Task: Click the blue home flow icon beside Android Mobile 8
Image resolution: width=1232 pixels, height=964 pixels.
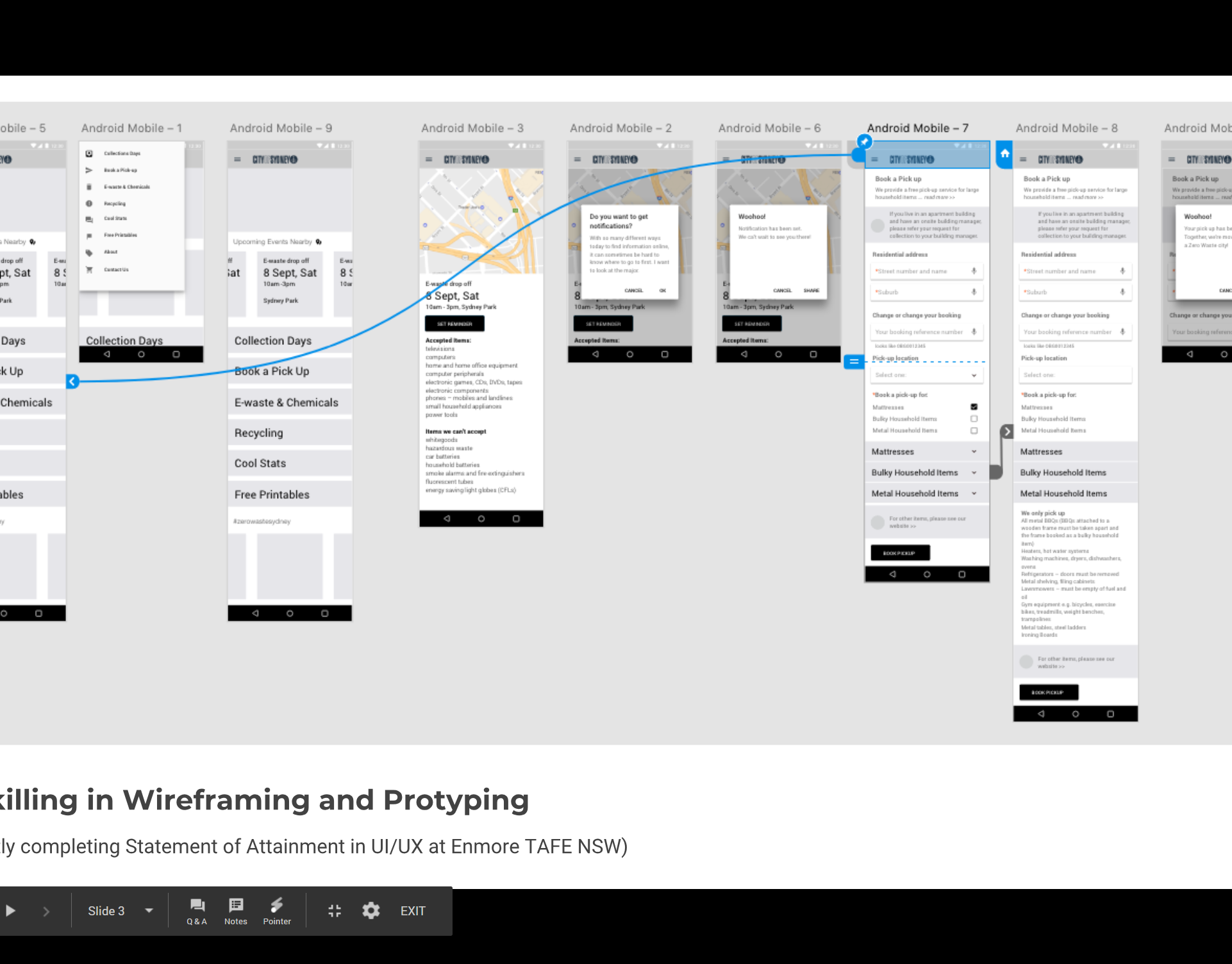Action: point(1004,154)
